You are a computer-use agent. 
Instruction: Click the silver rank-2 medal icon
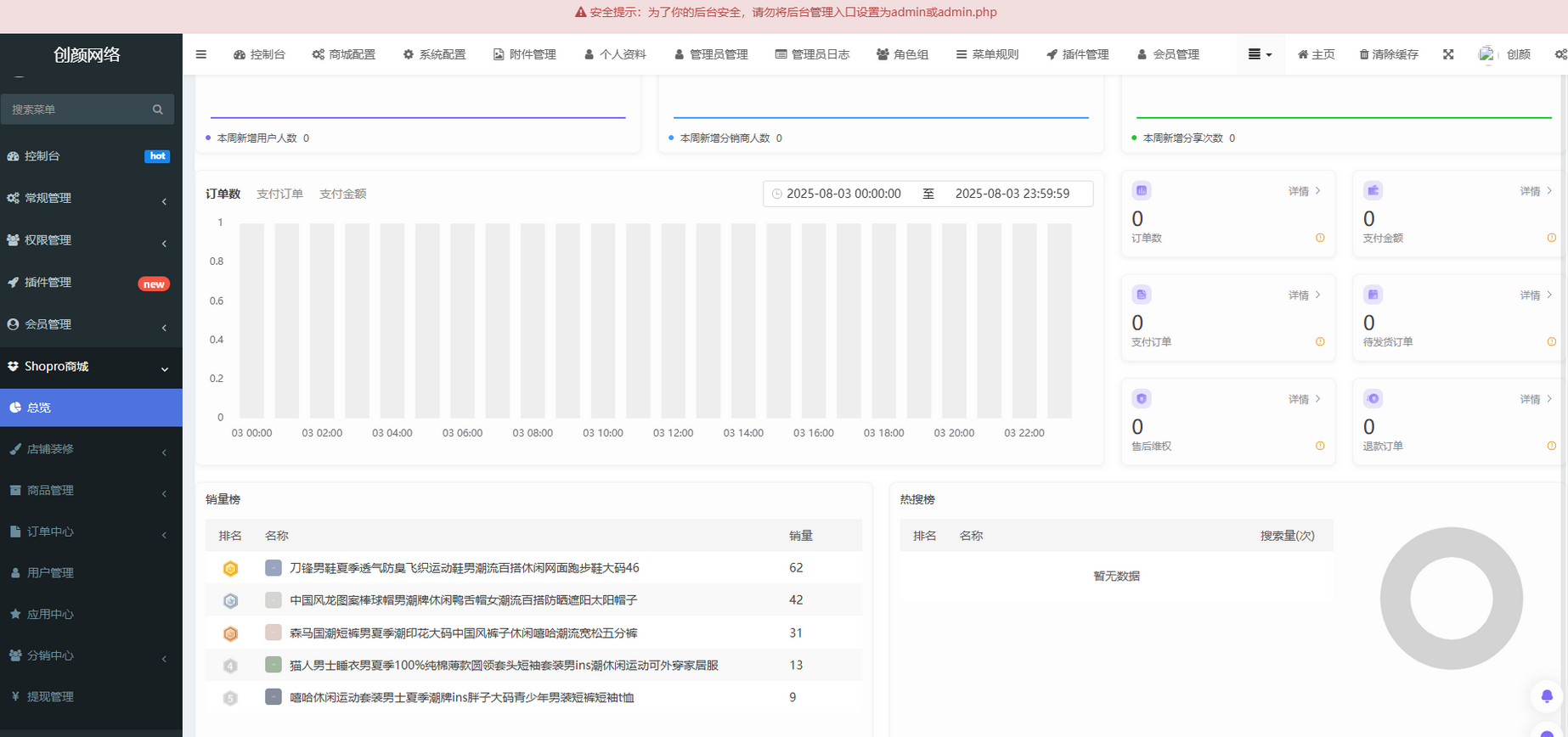230,601
